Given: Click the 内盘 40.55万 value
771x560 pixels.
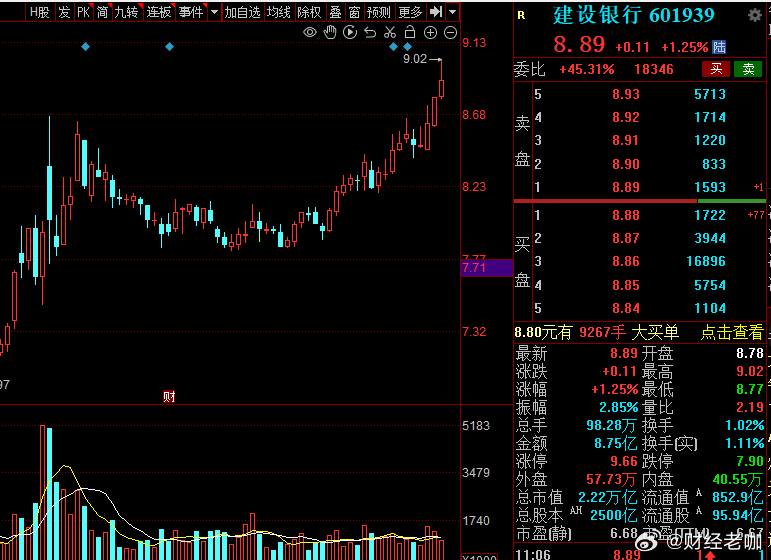Looking at the screenshot, I should (737, 479).
